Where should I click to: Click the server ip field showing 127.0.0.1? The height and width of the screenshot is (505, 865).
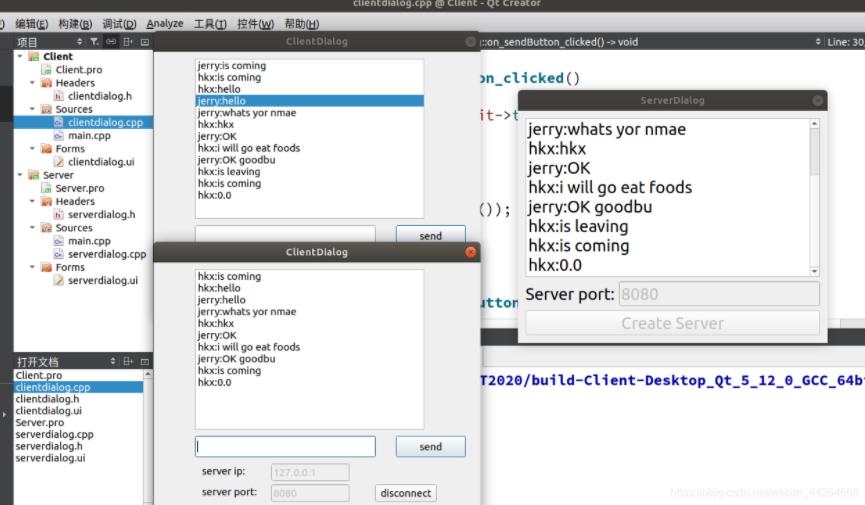[310, 472]
